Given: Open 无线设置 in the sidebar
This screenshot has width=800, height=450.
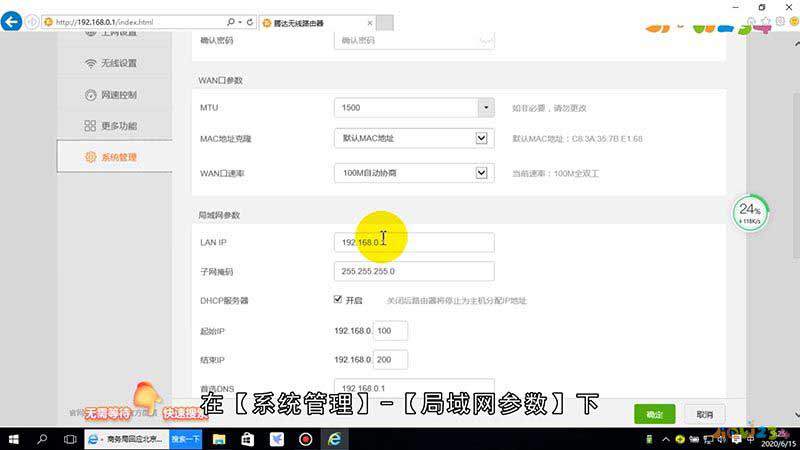Looking at the screenshot, I should (x=114, y=63).
